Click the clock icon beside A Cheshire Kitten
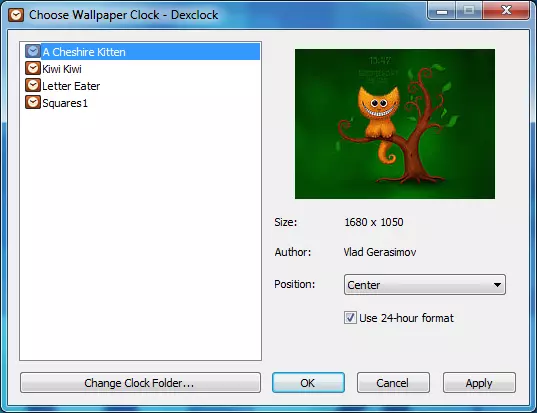The width and height of the screenshot is (537, 413). [x=33, y=51]
